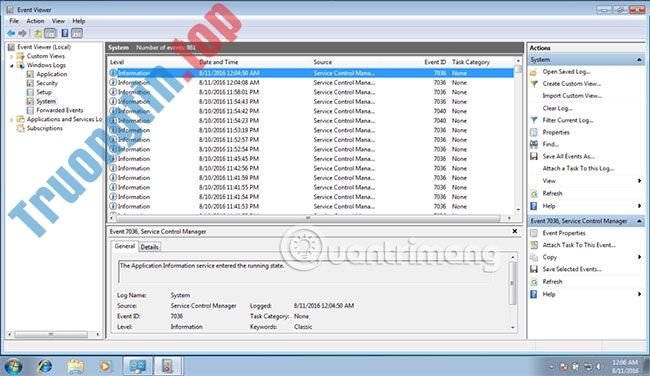Select event logged 8/10/2016 11:58:01 PM
The image size is (650, 376).
(311, 92)
